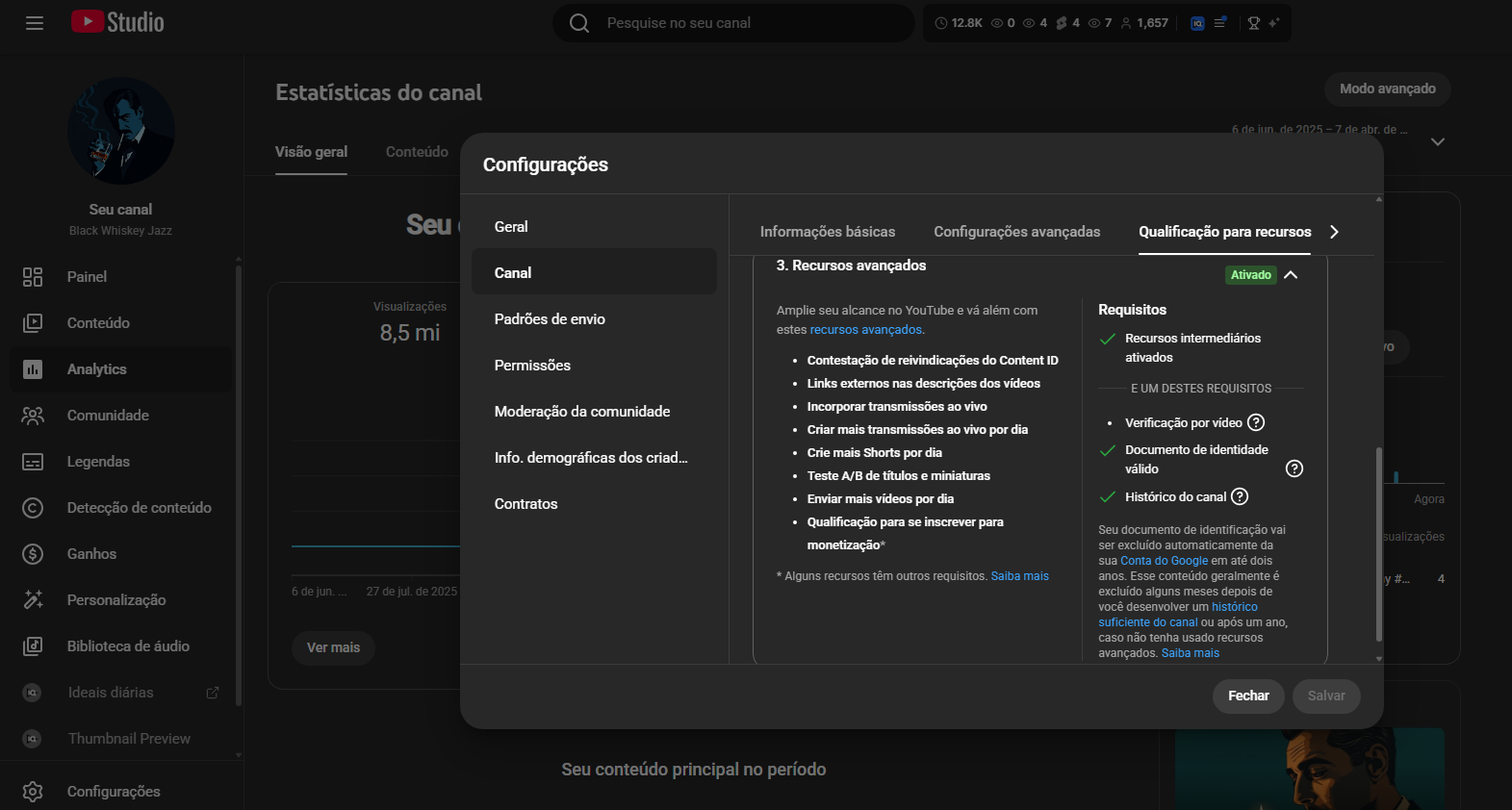Switch to Informações básicas tab
The height and width of the screenshot is (810, 1512).
point(827,232)
